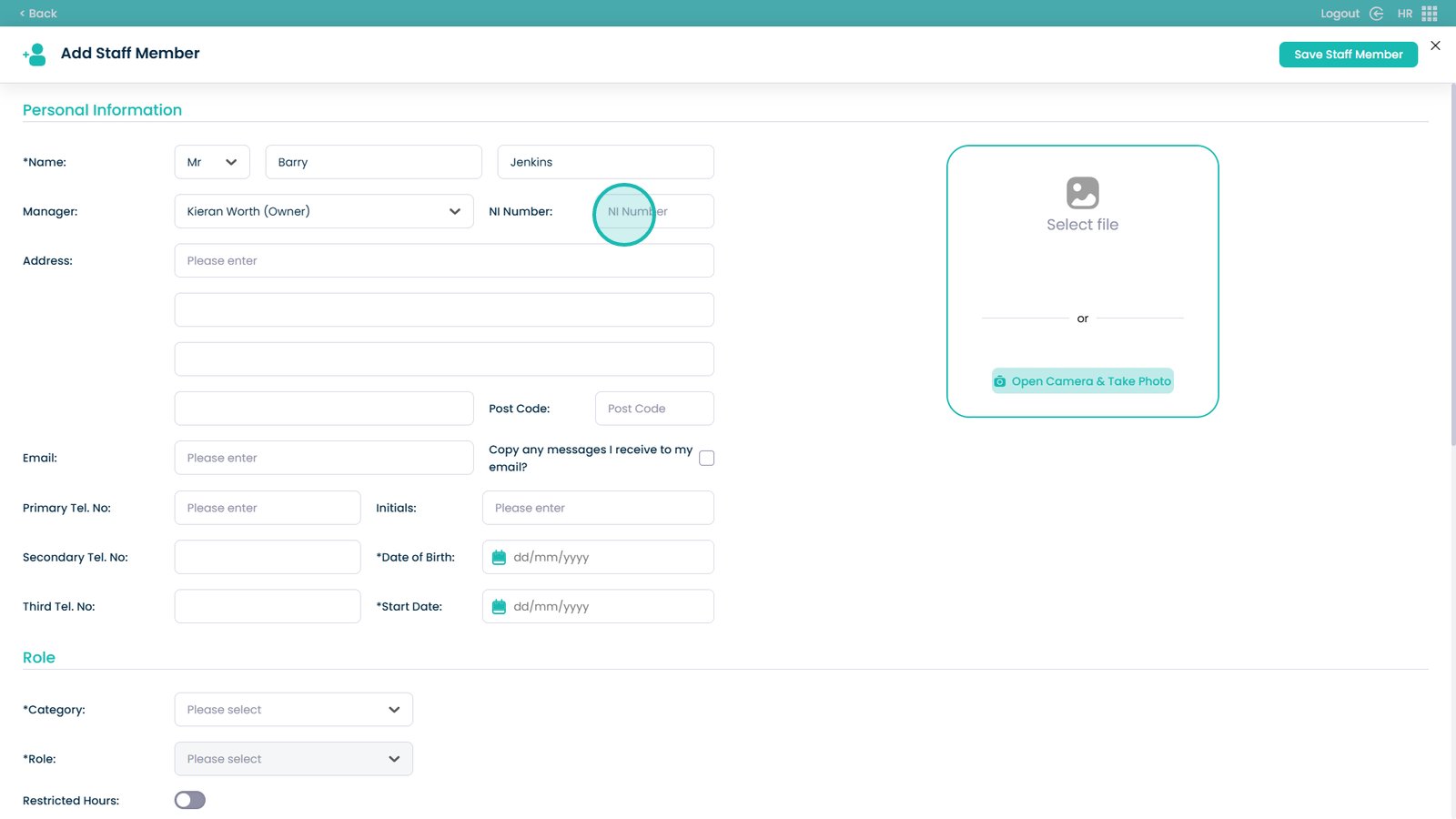The image size is (1456, 819).
Task: Click the HR menu item
Action: [1404, 14]
